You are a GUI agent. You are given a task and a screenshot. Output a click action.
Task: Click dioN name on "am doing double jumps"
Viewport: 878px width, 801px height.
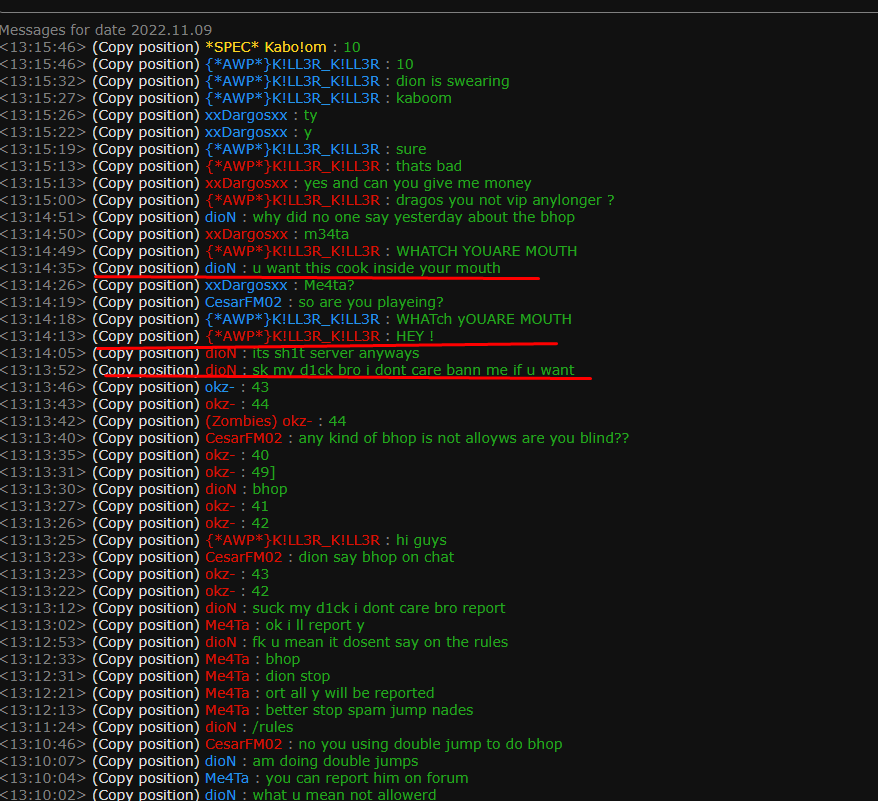tap(220, 761)
